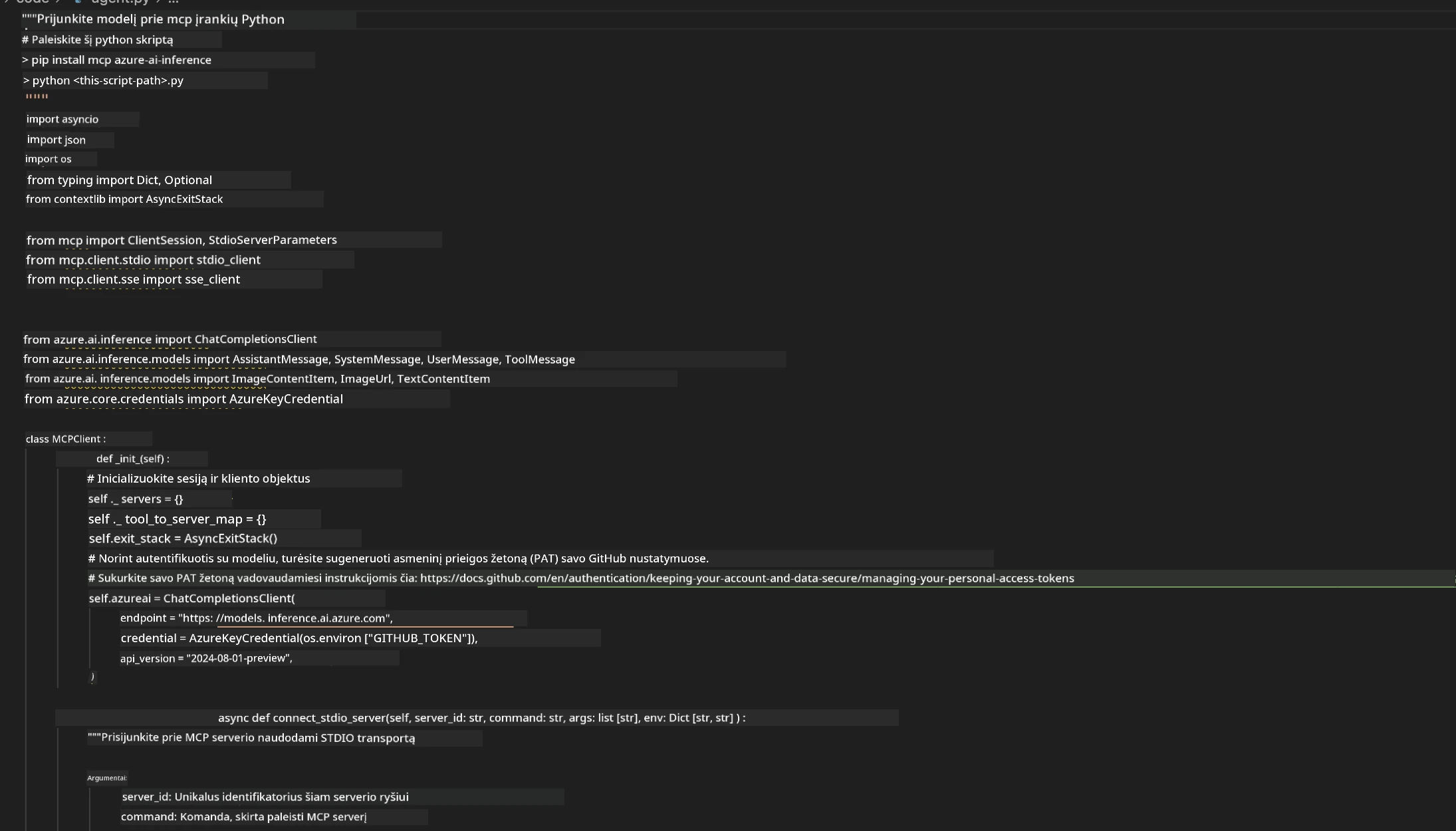Open the agent.py breadcrumb item
Screen dimensions: 1456x831
click(120, 2)
